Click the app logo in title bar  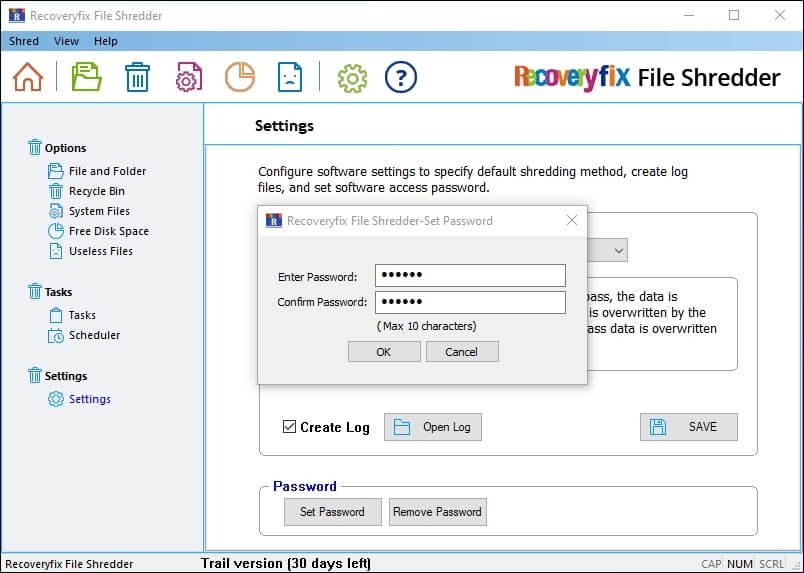(17, 15)
